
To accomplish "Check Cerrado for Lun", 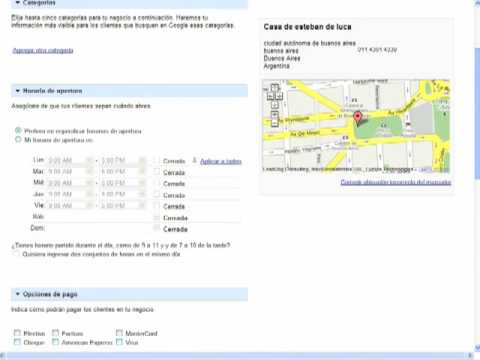I will coord(156,160).
